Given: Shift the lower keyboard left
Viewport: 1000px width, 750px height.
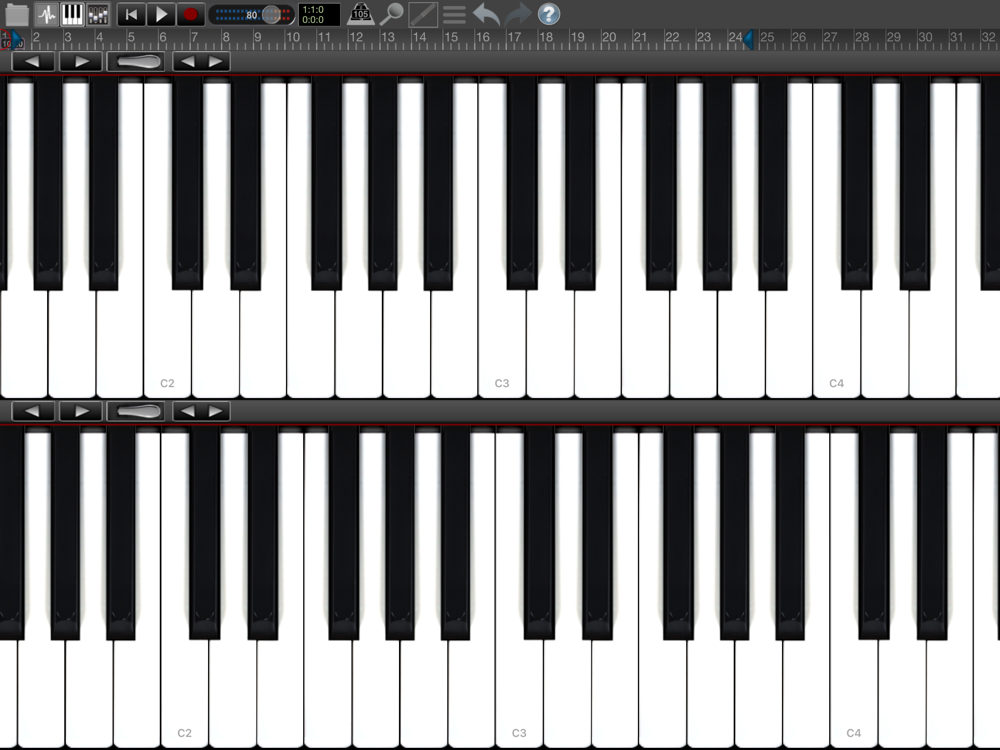Looking at the screenshot, I should tap(33, 411).
